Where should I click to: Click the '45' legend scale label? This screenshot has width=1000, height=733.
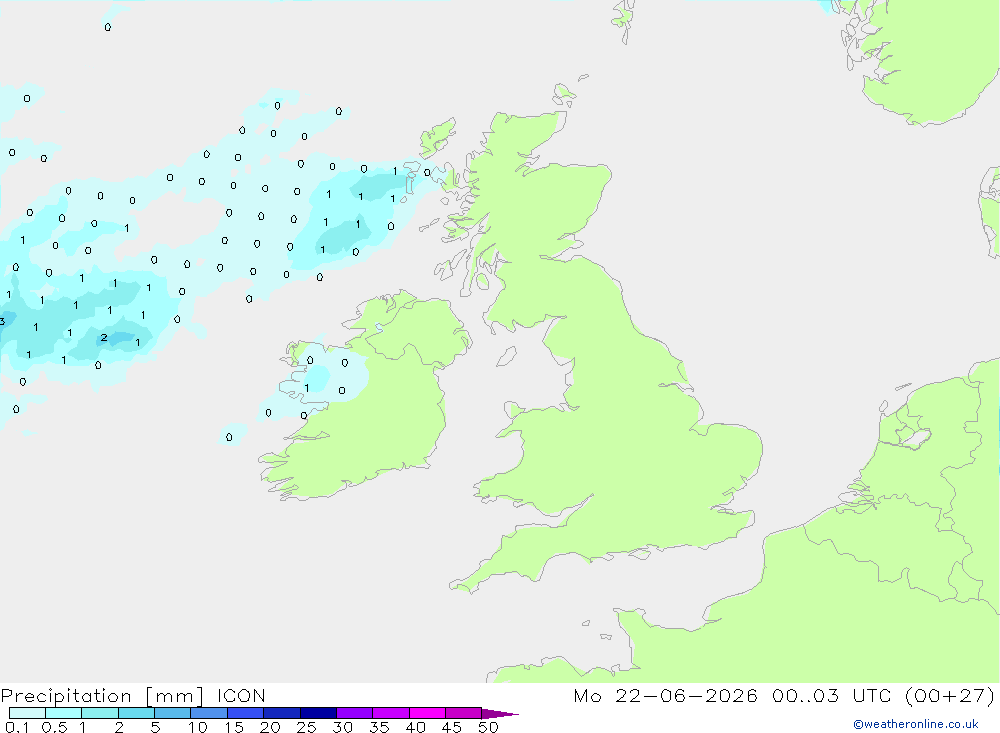[x=452, y=727]
